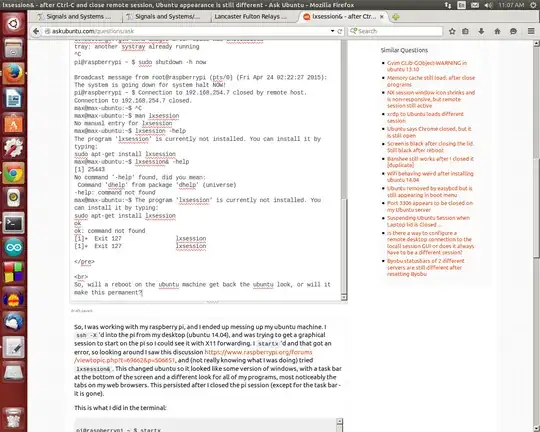Open the Ubuntu Dash home launcher

click(x=13, y=24)
